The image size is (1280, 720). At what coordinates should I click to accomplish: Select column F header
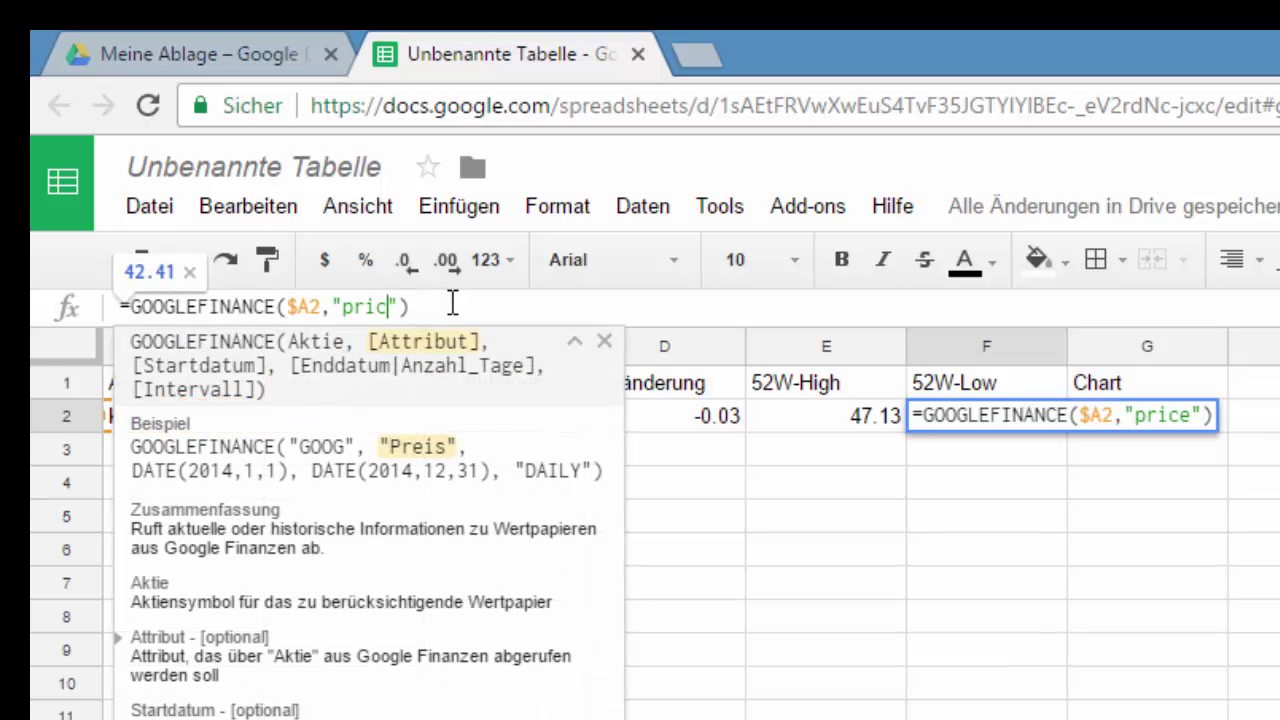point(986,346)
